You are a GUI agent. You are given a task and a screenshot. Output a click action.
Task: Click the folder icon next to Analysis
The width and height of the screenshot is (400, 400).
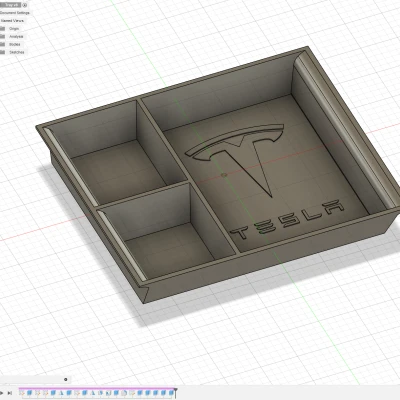click(3, 36)
